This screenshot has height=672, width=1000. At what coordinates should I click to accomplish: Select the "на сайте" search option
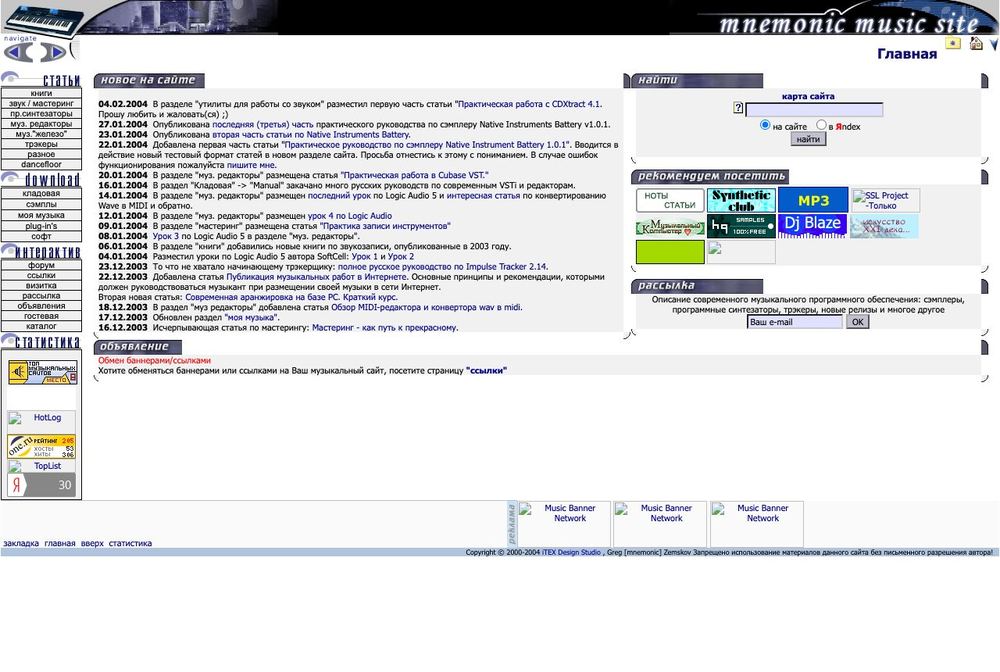point(765,125)
